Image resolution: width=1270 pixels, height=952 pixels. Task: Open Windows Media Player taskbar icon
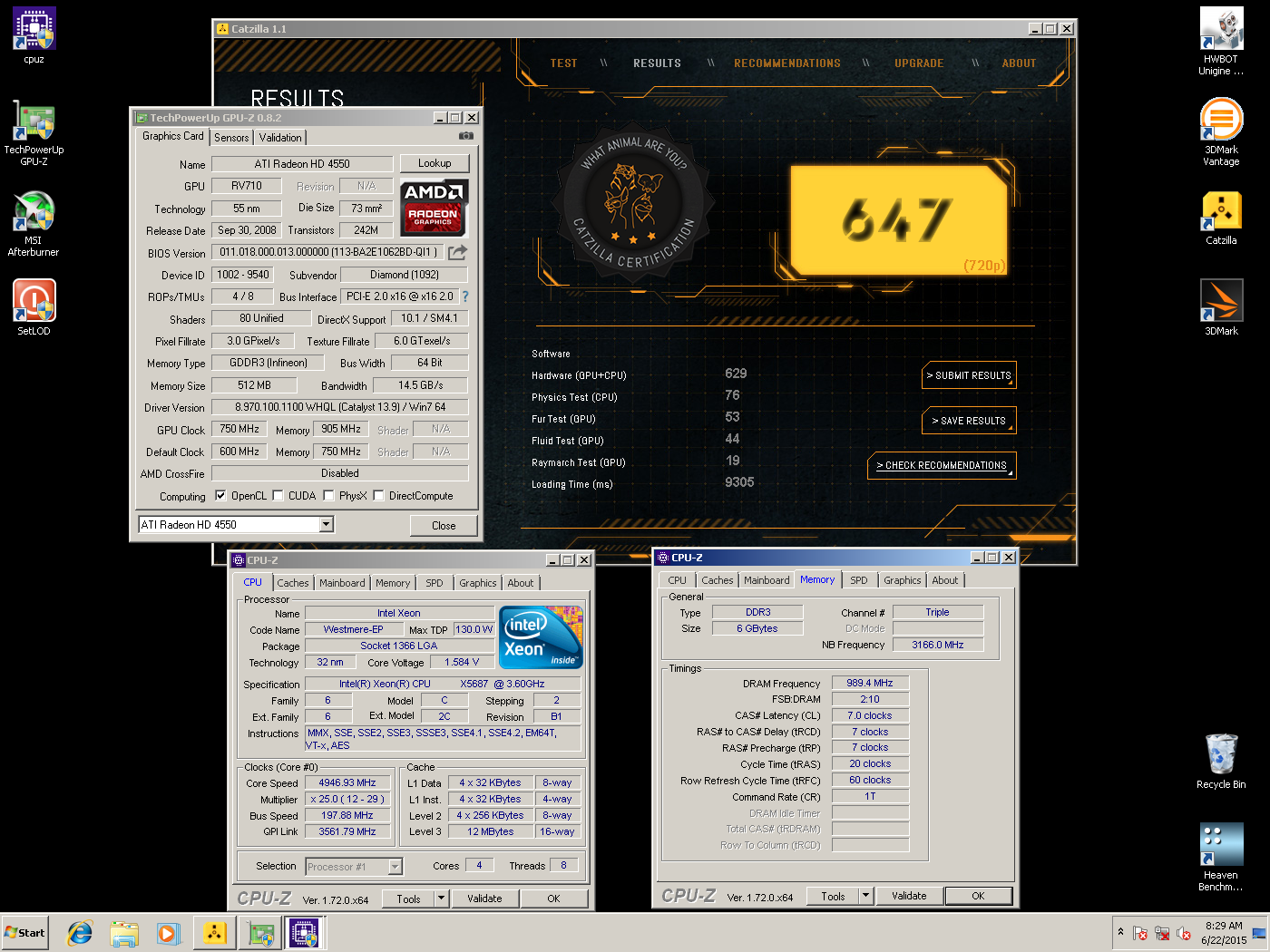tap(168, 932)
